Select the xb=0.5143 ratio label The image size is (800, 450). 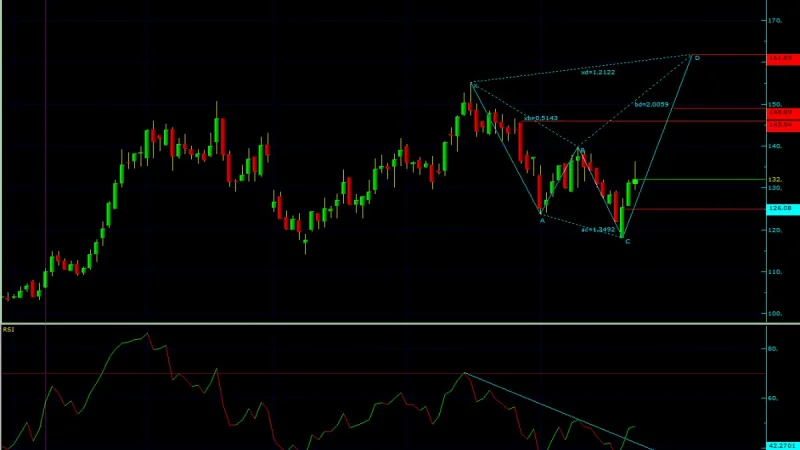541,118
